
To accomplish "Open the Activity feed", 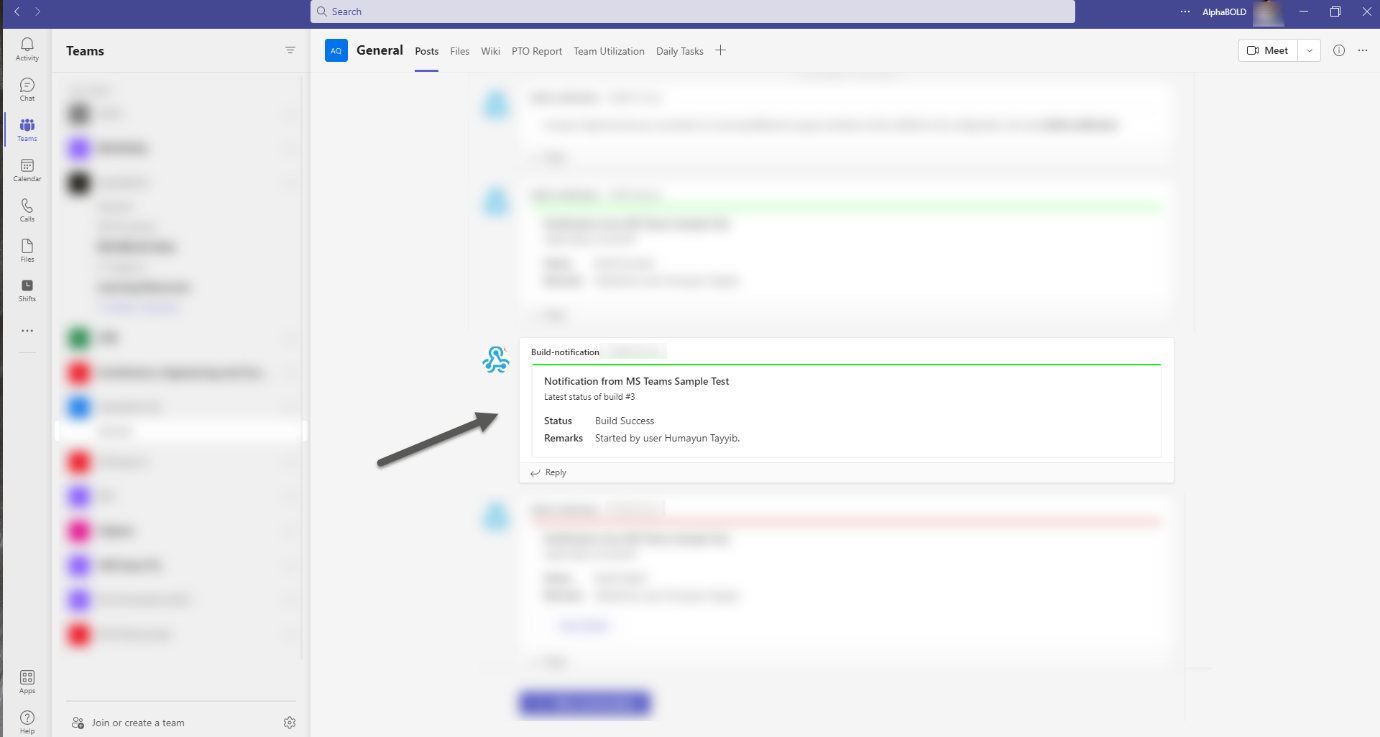I will [27, 48].
